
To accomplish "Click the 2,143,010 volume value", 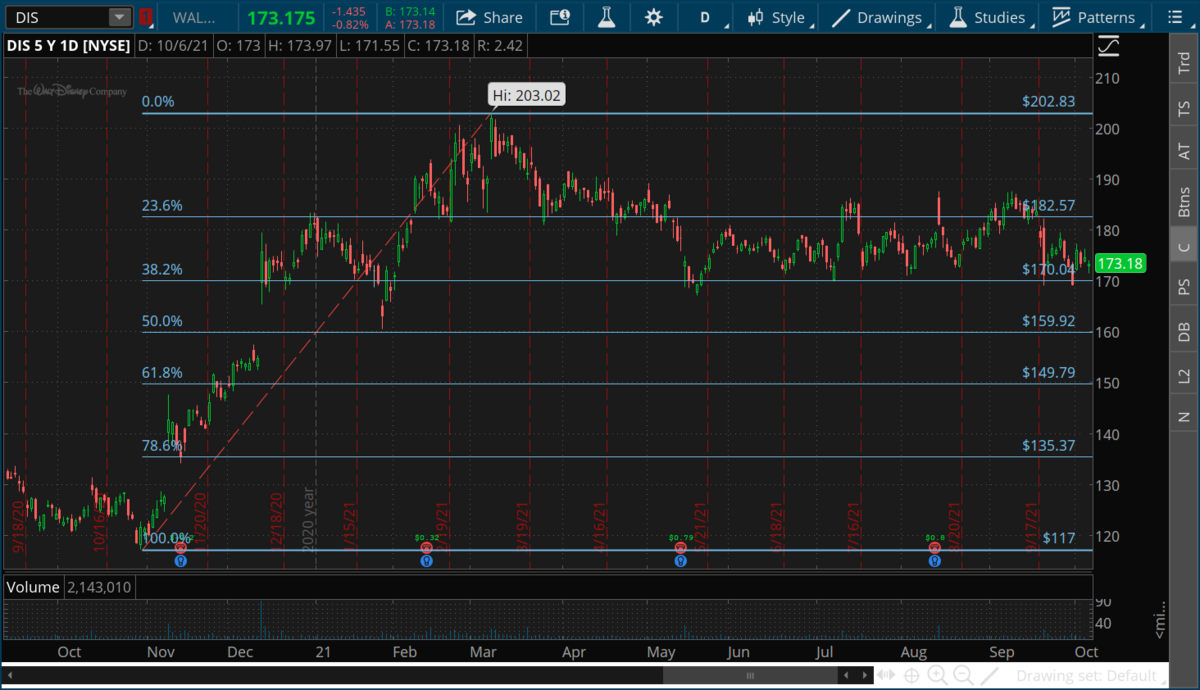I will coord(99,587).
